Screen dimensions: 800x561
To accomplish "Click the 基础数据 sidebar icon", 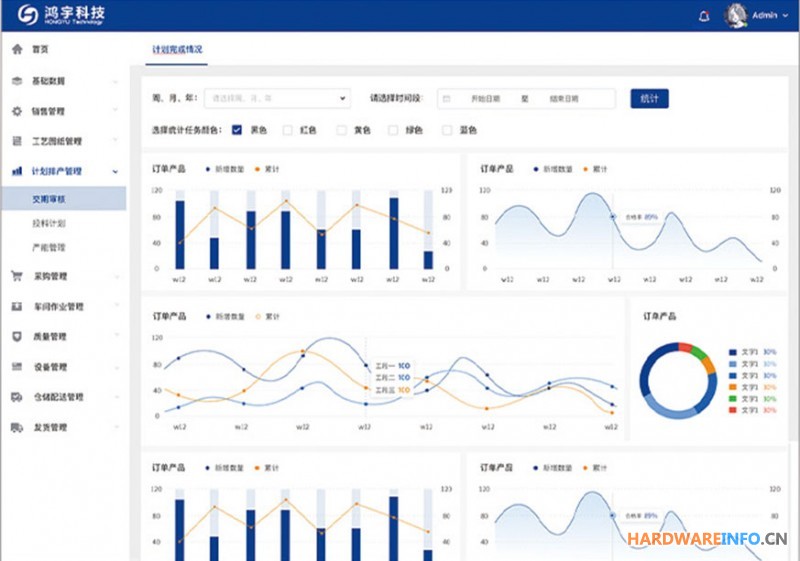I will [17, 81].
